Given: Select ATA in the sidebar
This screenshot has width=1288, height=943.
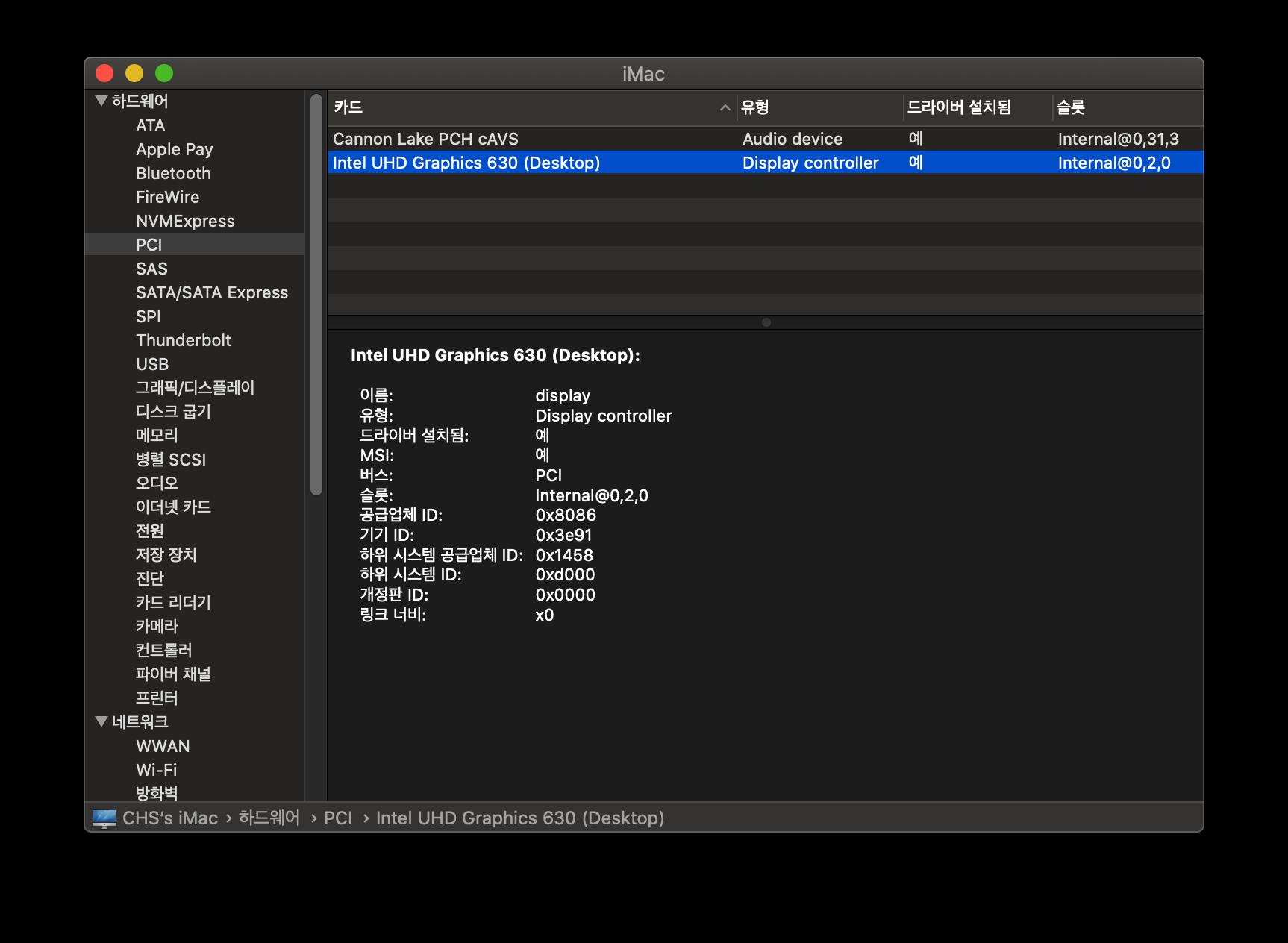Looking at the screenshot, I should click(151, 125).
